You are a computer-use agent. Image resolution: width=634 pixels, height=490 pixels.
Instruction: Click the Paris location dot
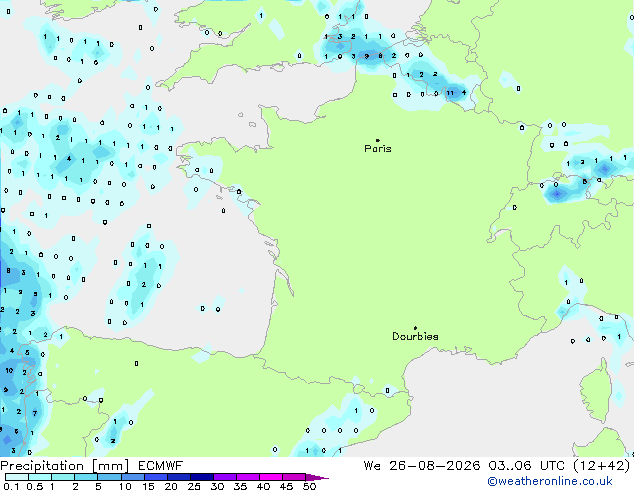pyautogui.click(x=378, y=140)
